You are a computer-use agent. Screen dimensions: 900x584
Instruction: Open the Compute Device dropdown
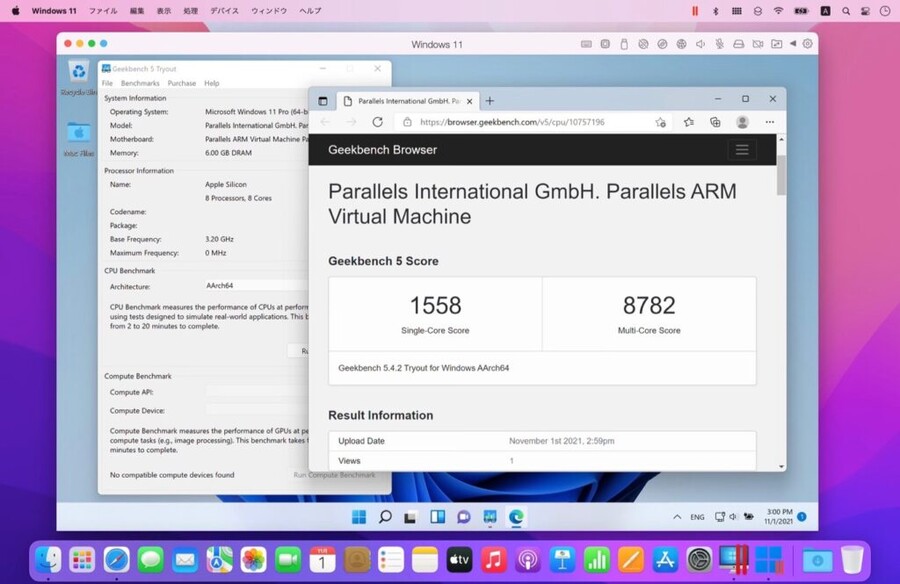257,410
